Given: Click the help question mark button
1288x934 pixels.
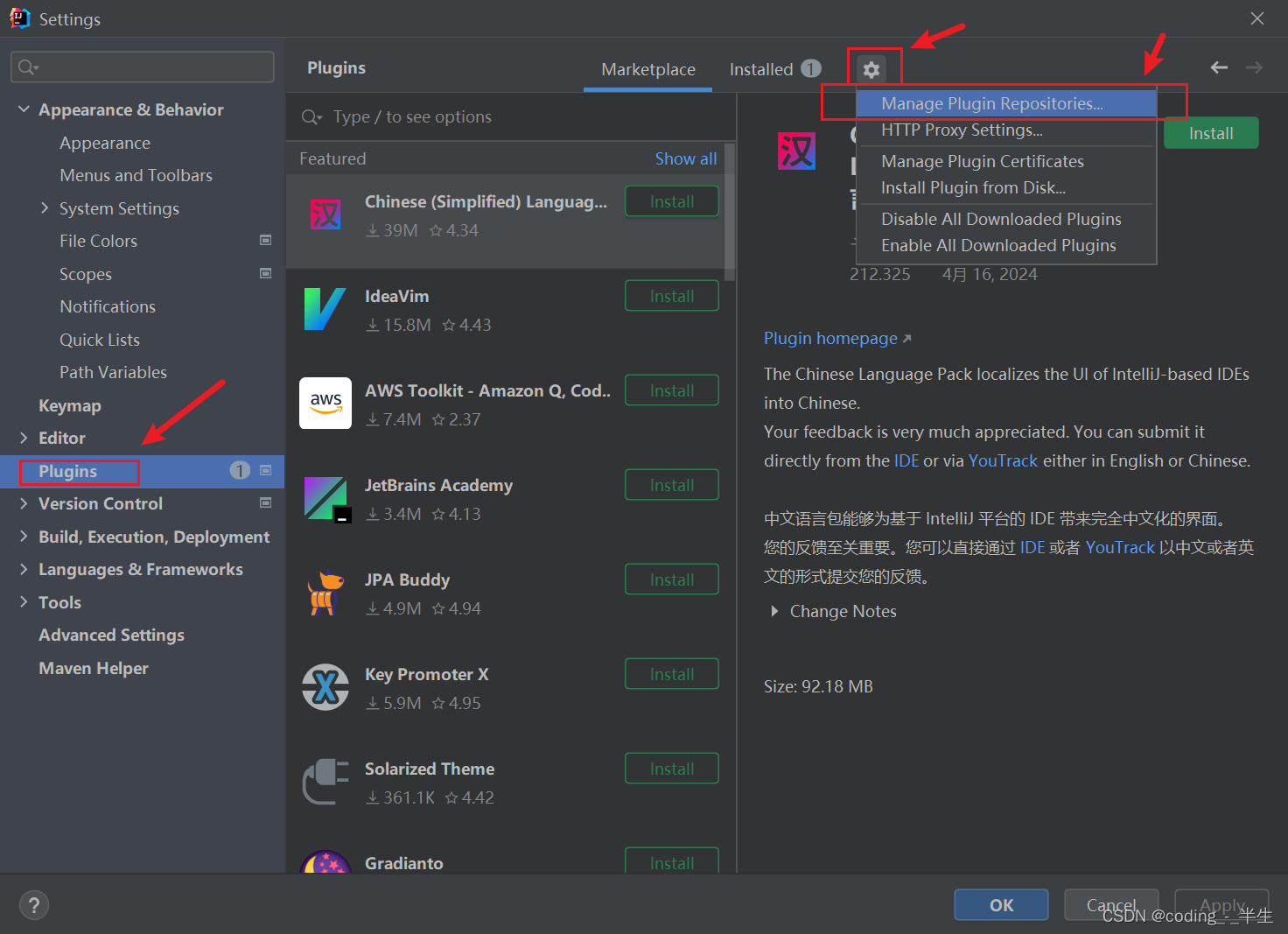Looking at the screenshot, I should (34, 905).
